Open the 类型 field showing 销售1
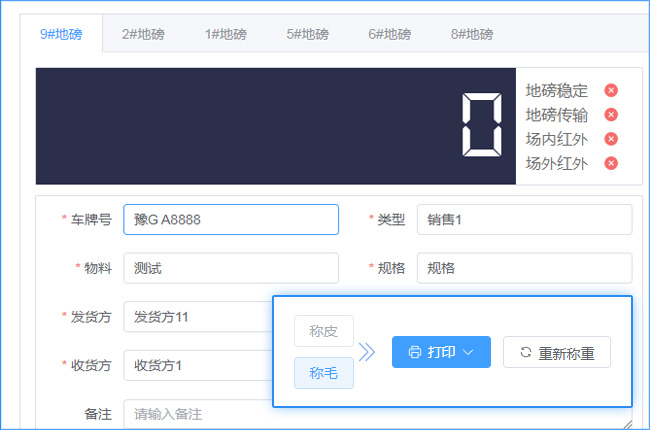Image resolution: width=650 pixels, height=430 pixels. pos(524,220)
